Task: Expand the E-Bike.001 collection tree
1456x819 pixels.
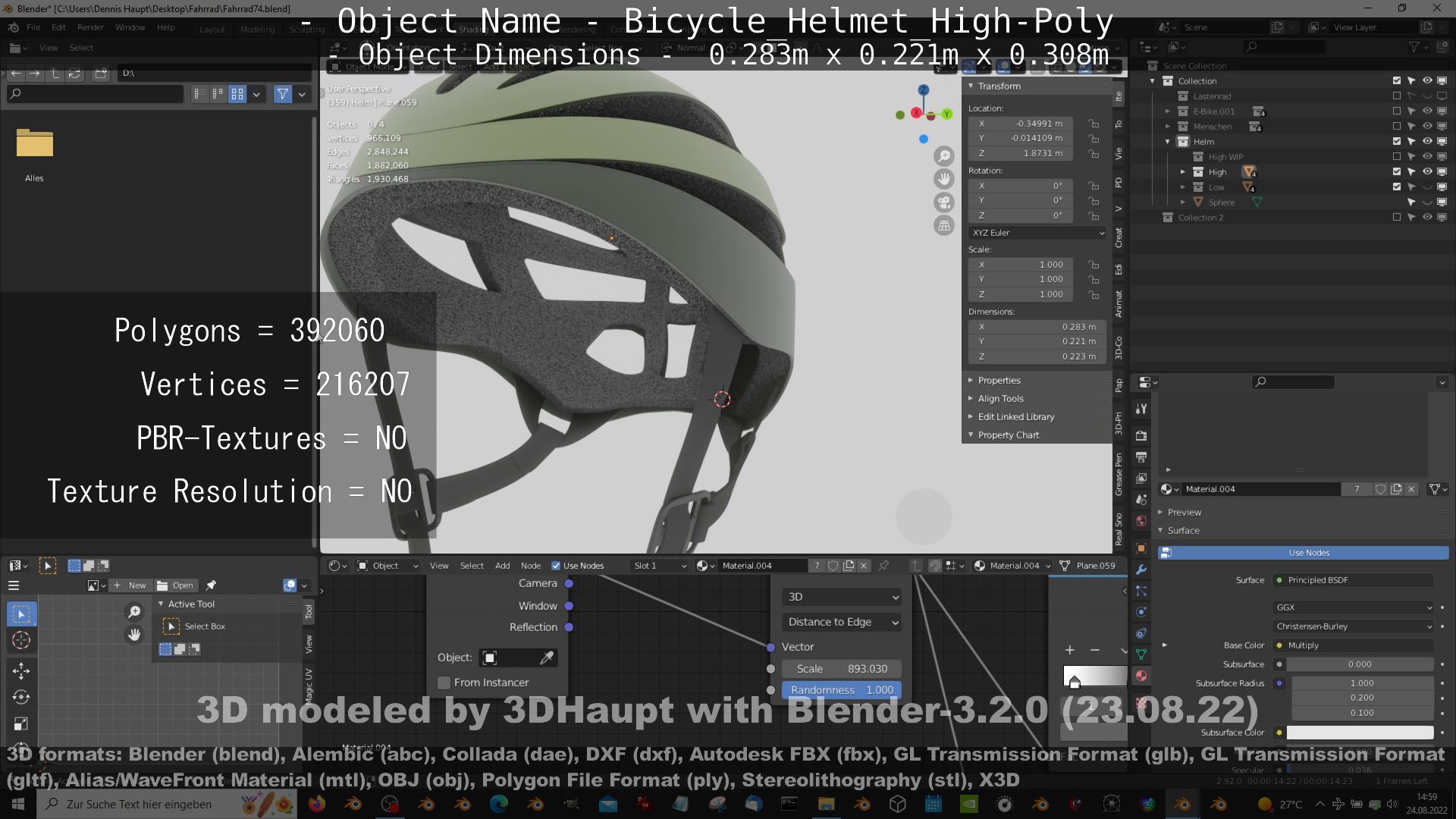Action: point(1168,111)
